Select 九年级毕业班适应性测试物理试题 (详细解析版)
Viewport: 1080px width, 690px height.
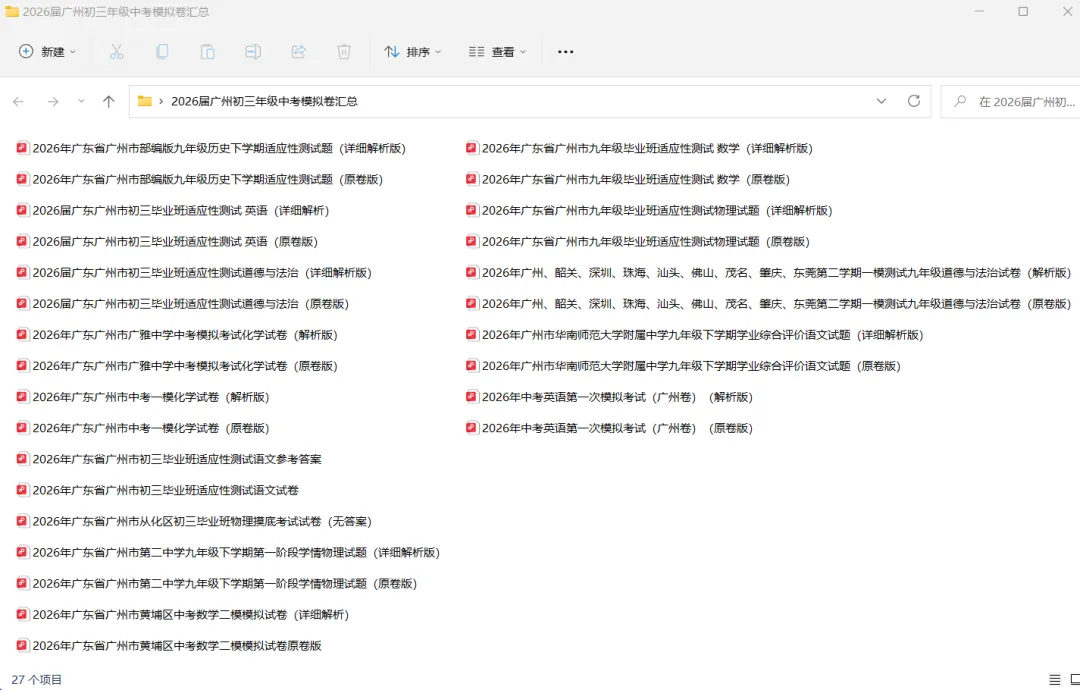click(650, 210)
